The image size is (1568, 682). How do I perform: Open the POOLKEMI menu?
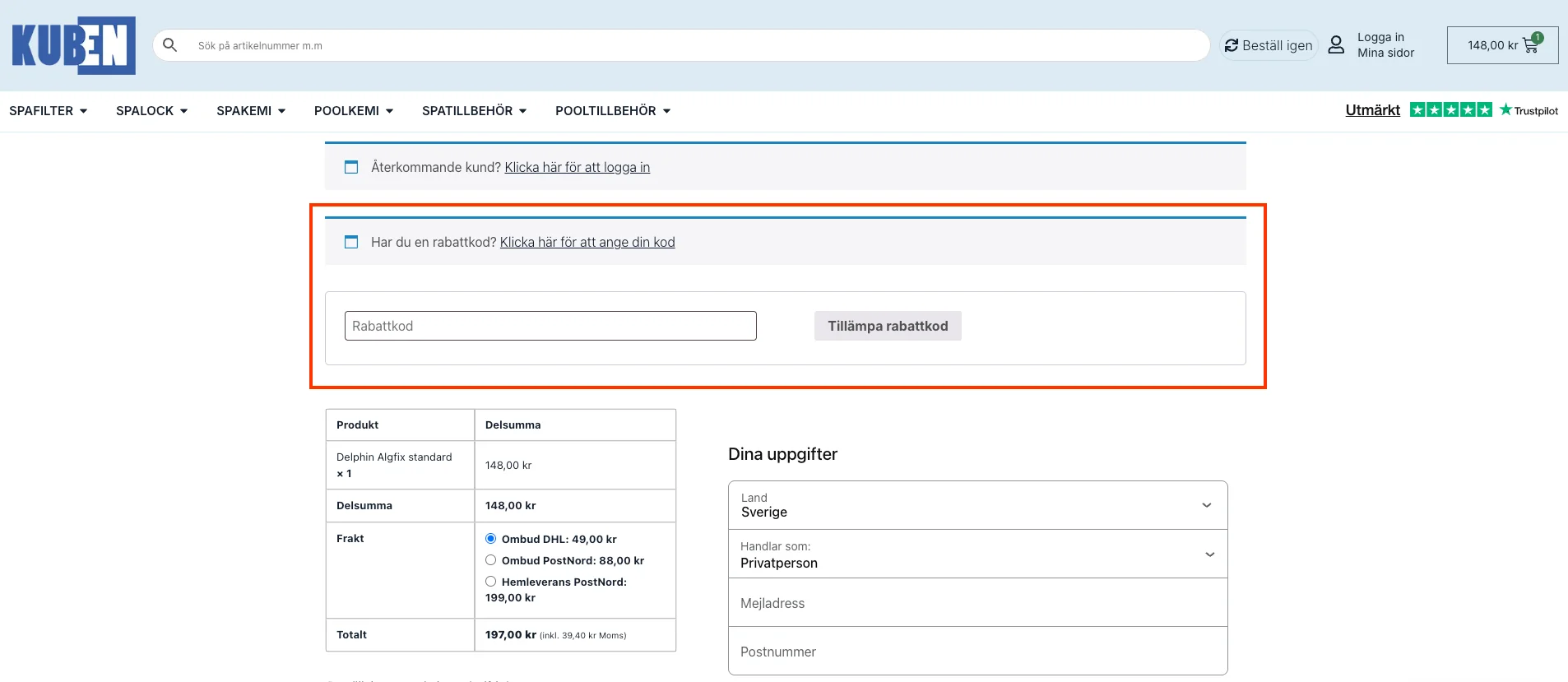tap(353, 111)
